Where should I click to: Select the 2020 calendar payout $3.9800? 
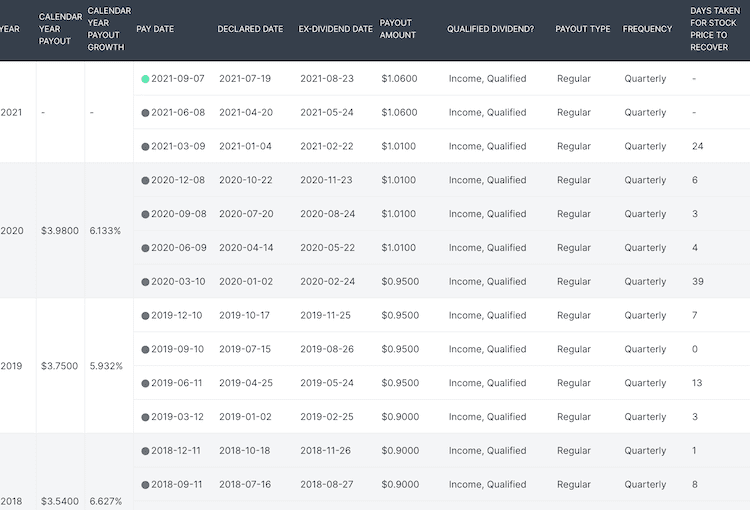(60, 231)
